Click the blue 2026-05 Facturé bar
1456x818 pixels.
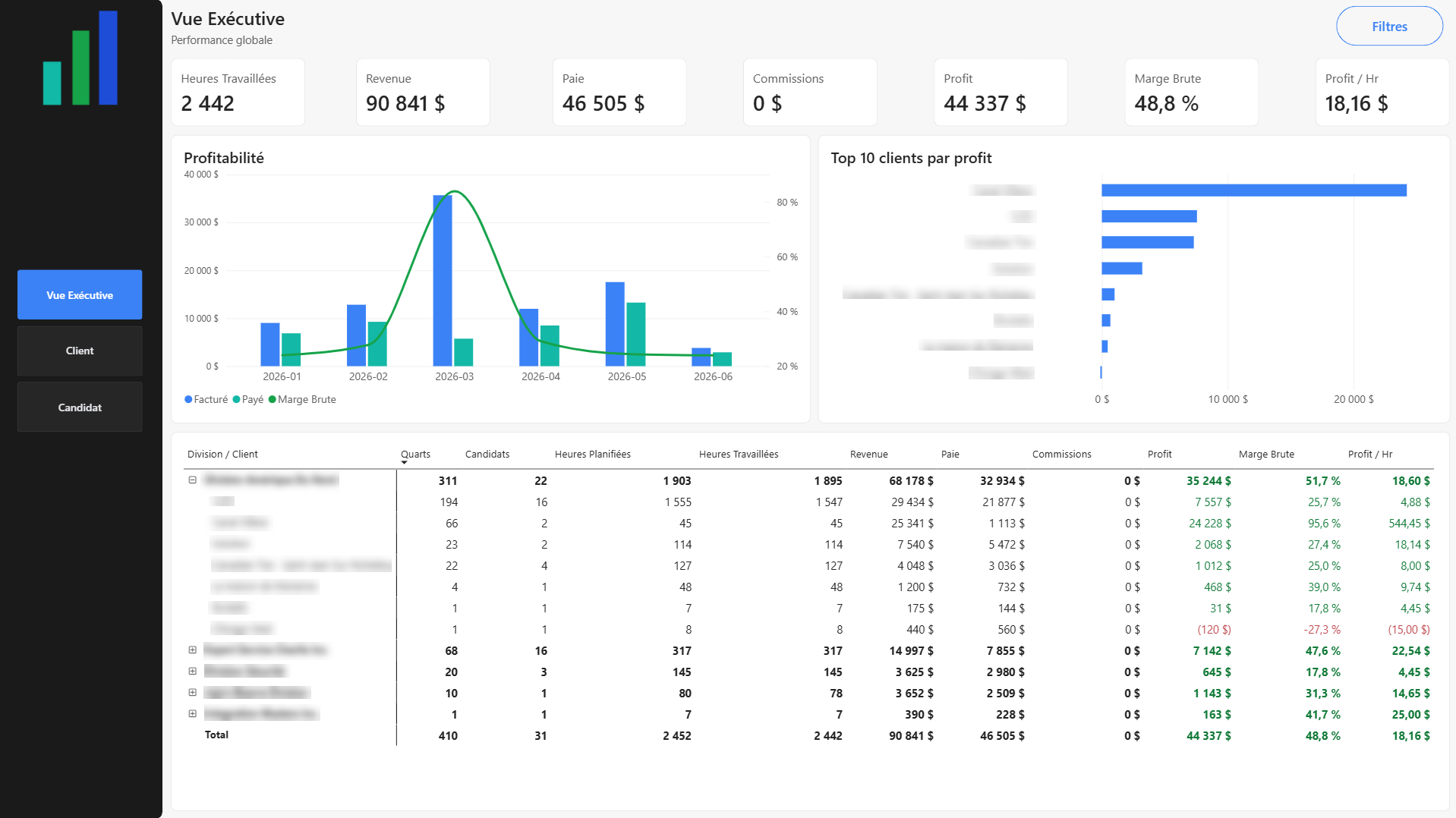tap(615, 324)
